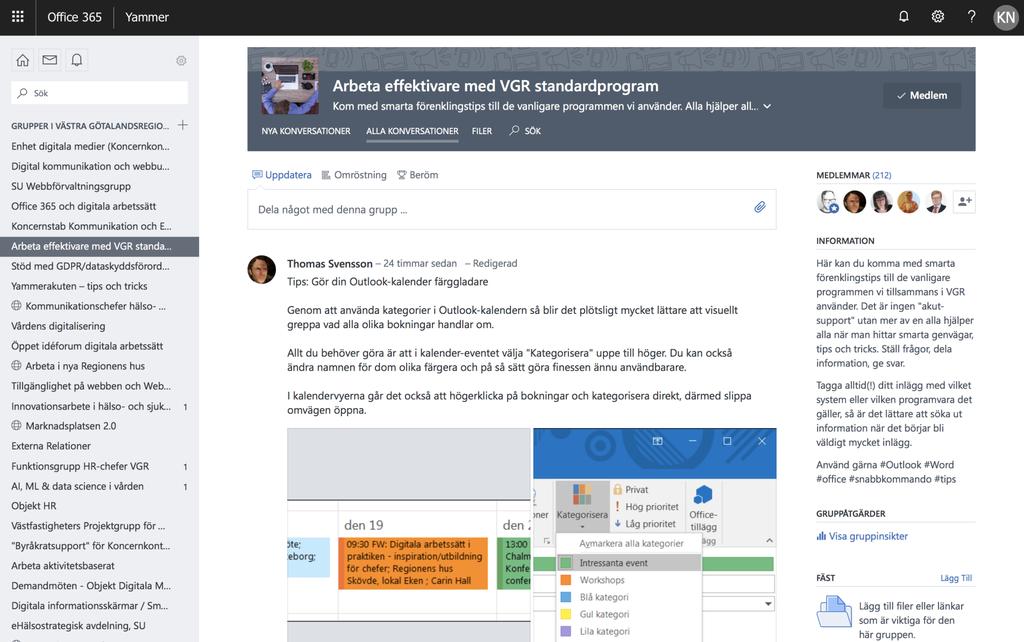Viewport: 1024px width, 642px height.
Task: Open the Yammer link in header
Action: (x=147, y=17)
